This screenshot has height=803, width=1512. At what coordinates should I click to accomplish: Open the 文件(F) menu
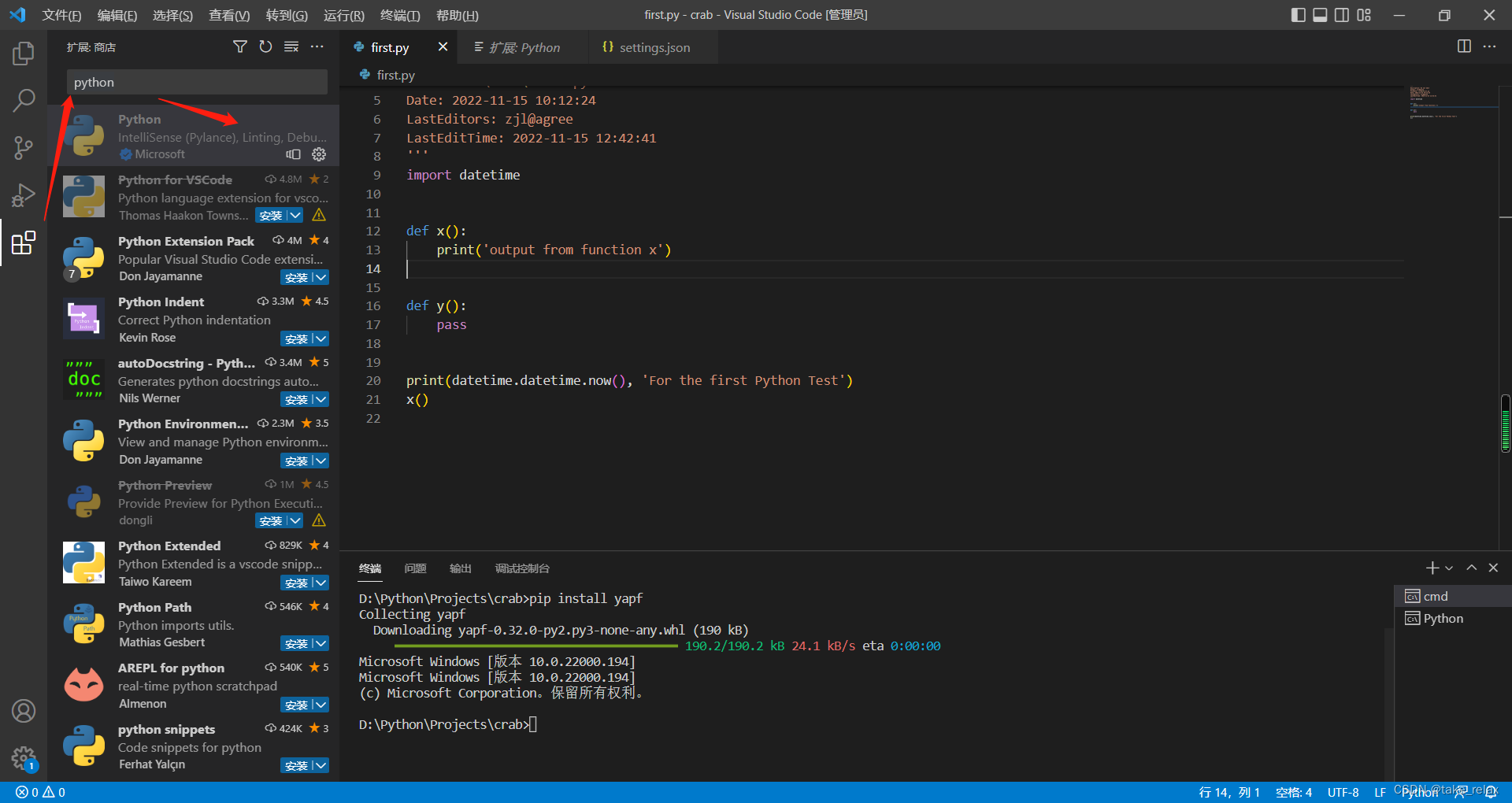coord(61,15)
